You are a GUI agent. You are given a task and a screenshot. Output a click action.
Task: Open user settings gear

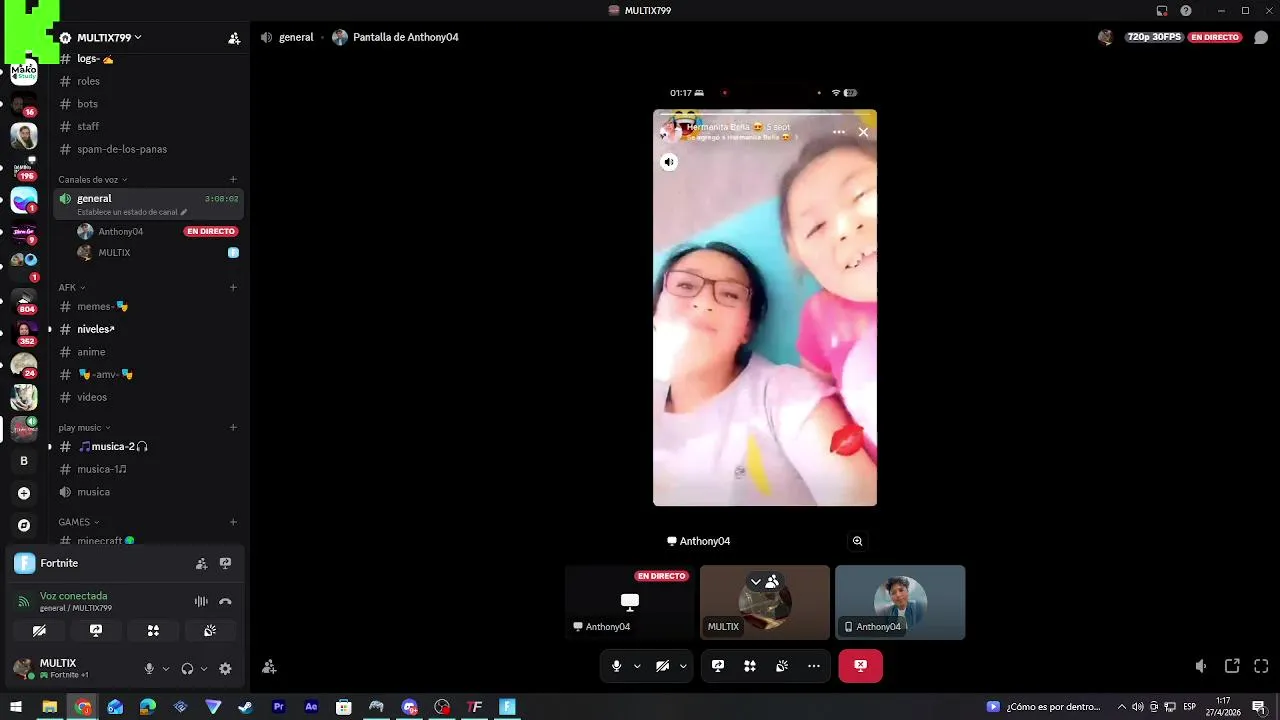coord(225,669)
